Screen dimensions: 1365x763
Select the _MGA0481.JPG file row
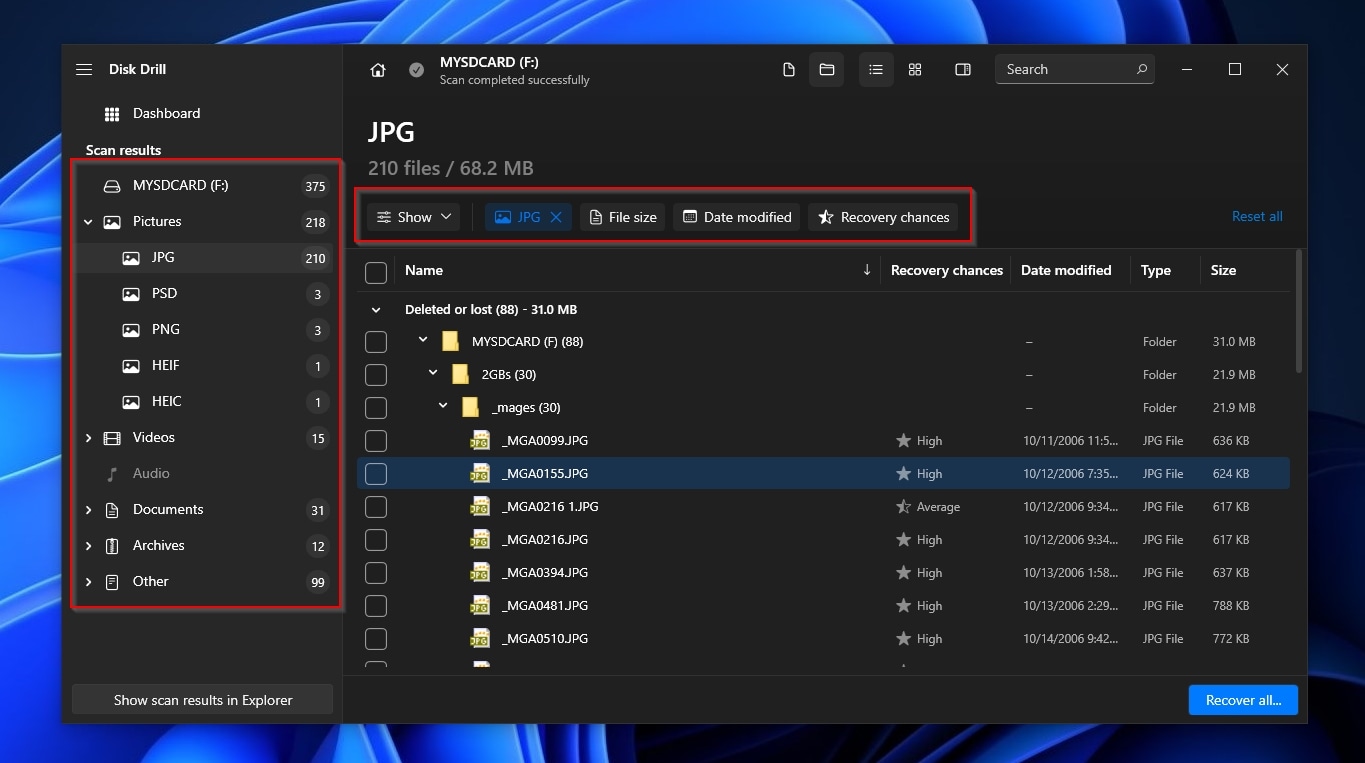pyautogui.click(x=823, y=606)
